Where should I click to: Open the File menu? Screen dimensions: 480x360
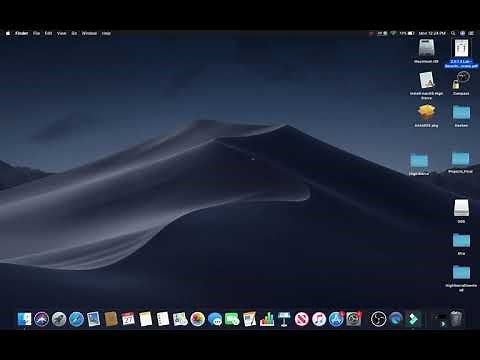pyautogui.click(x=36, y=33)
